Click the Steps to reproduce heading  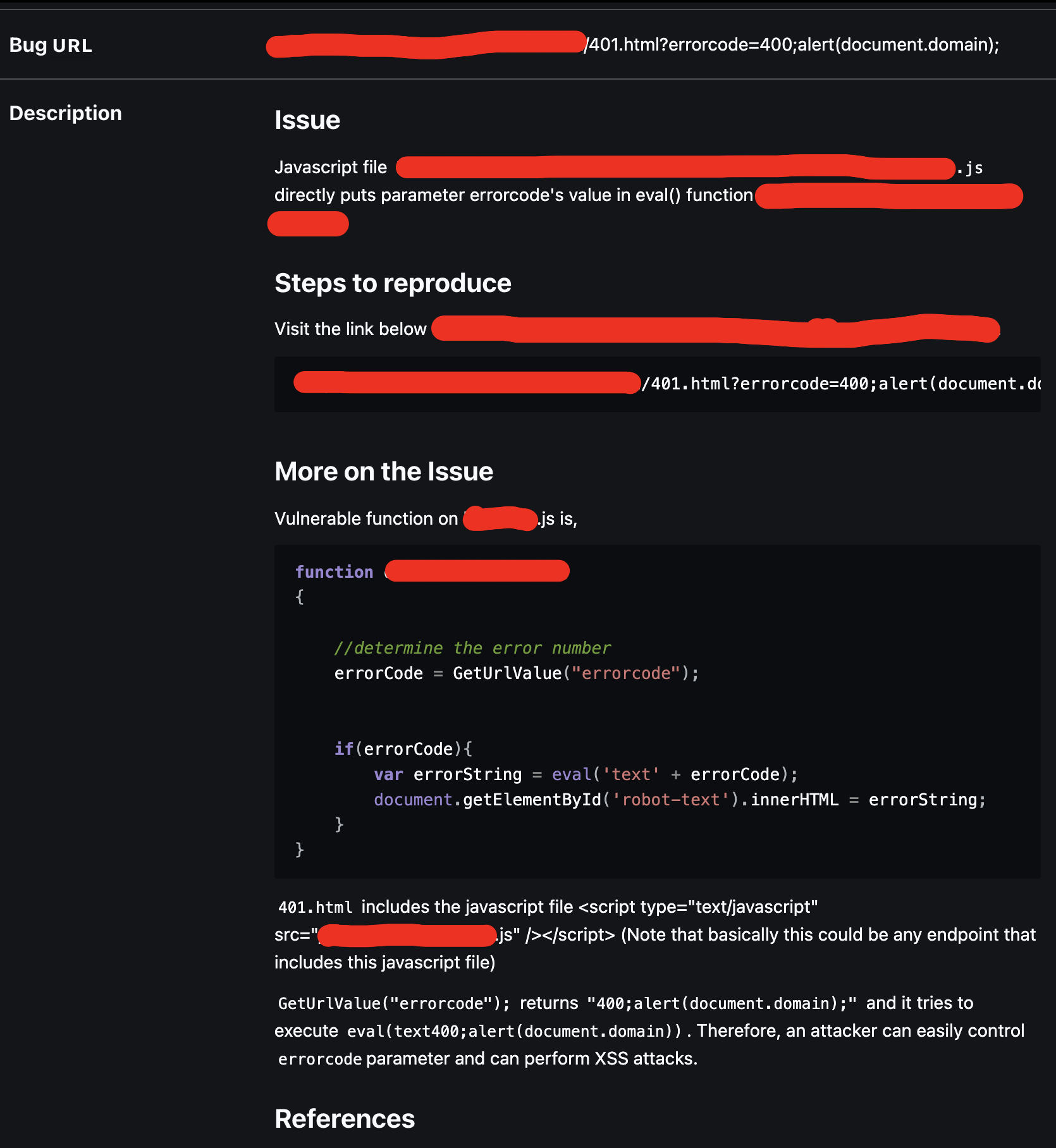[393, 283]
